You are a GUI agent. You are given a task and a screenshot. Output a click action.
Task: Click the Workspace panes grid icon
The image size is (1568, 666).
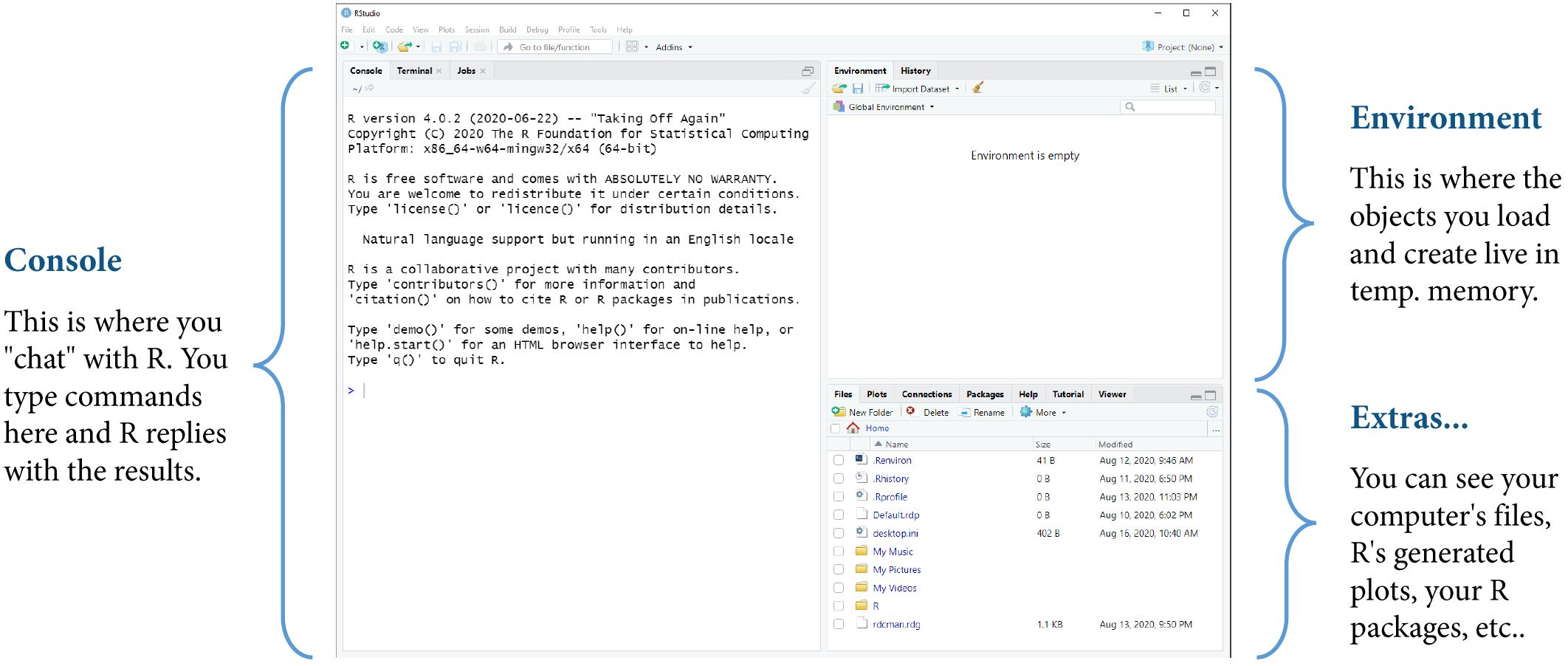[x=632, y=47]
